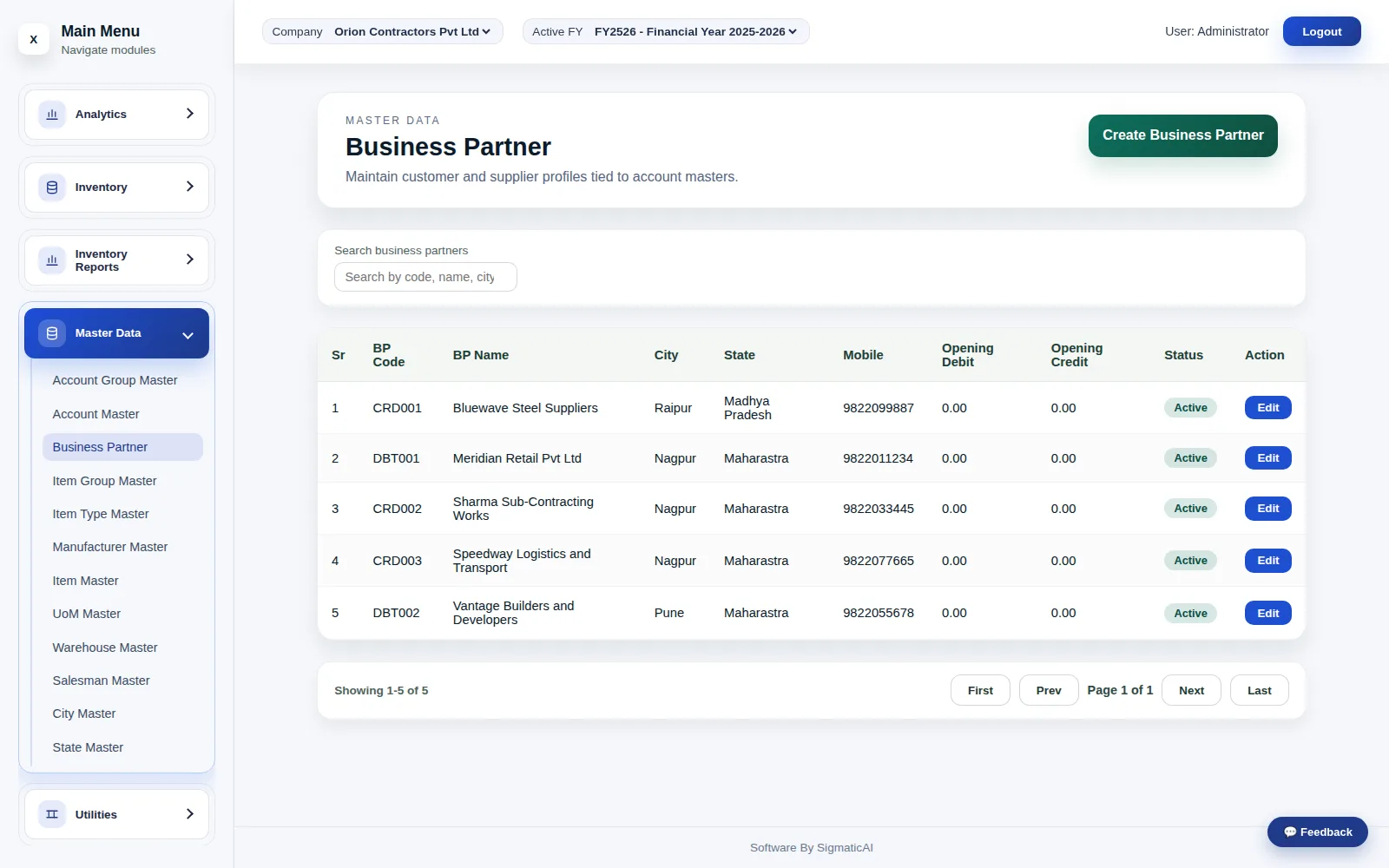The width and height of the screenshot is (1389, 868).
Task: Open the Feedback chat button
Action: pyautogui.click(x=1318, y=832)
